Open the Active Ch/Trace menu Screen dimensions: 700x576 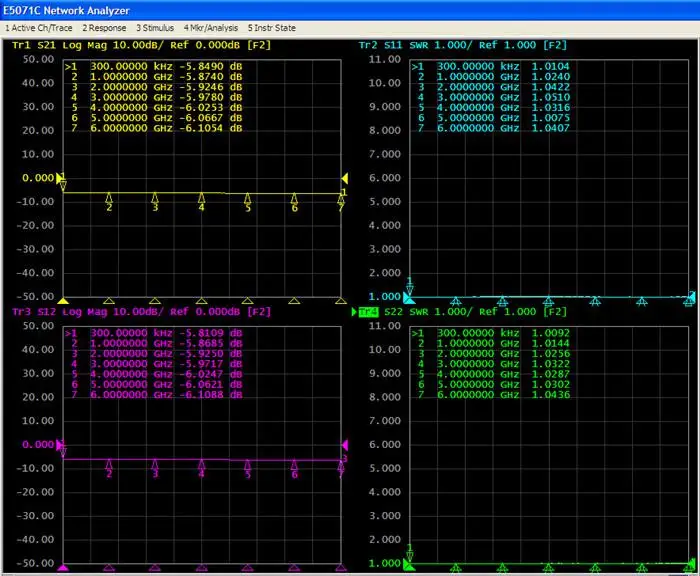pyautogui.click(x=38, y=27)
